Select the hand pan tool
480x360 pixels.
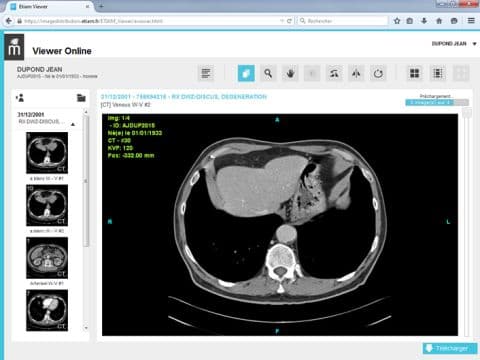(x=290, y=73)
